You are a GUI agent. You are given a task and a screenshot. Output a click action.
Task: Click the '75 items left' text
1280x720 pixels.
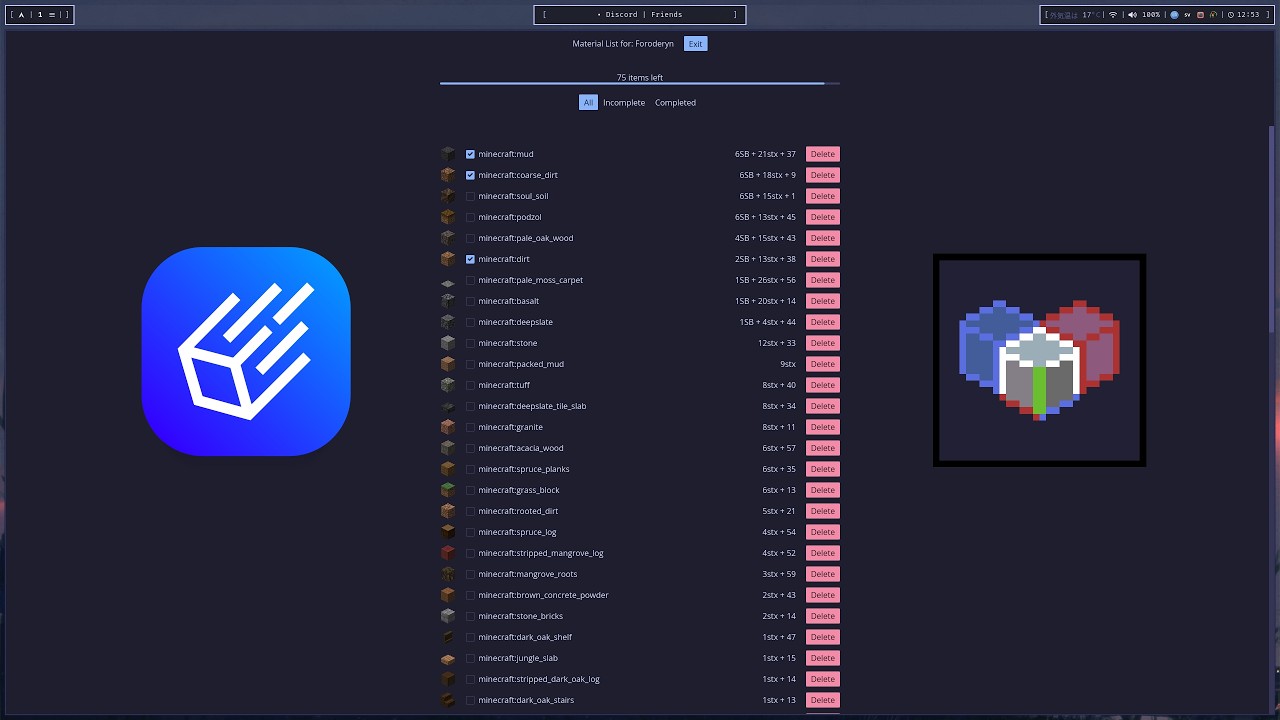[640, 77]
